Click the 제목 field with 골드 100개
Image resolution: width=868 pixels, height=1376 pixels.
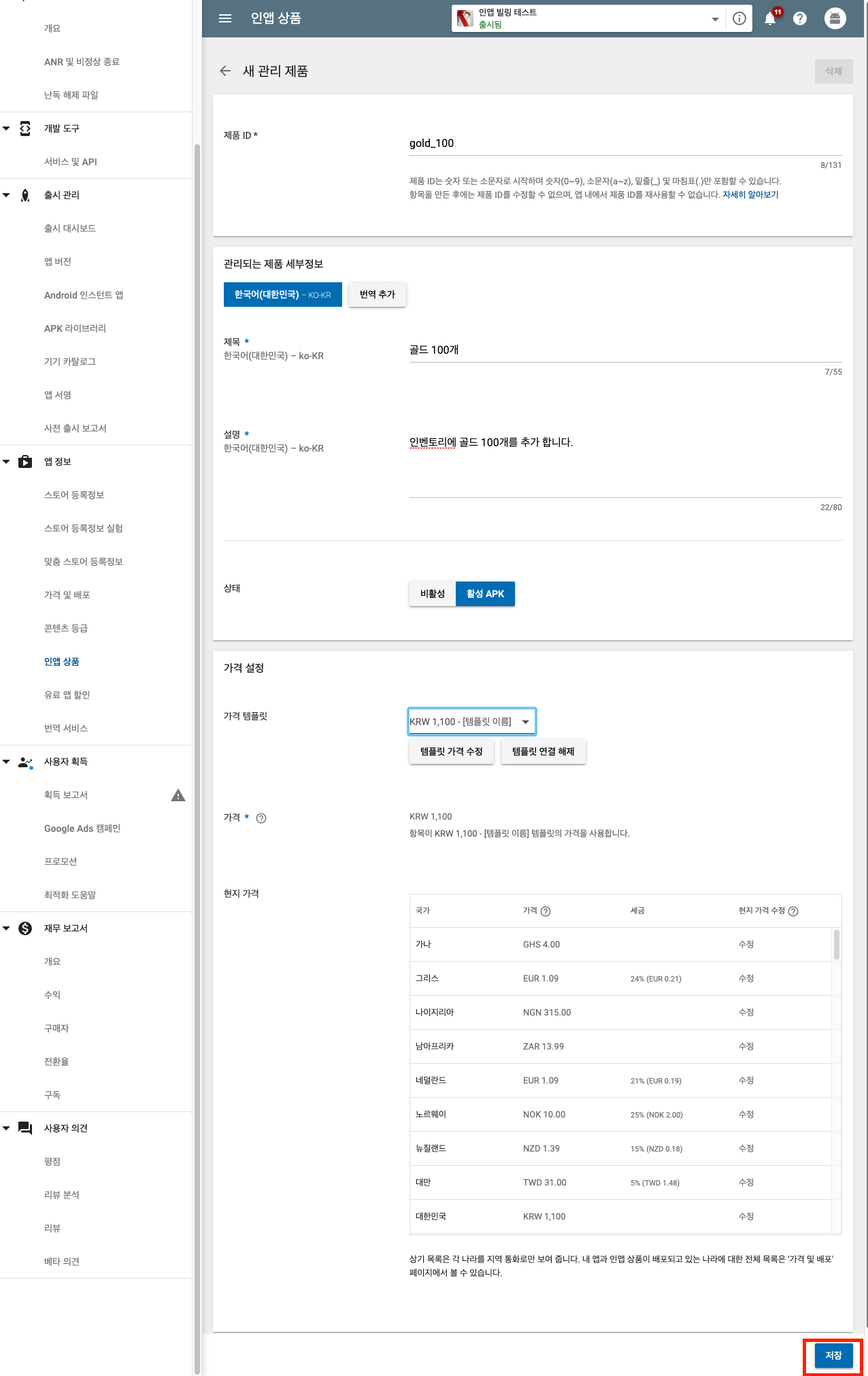(x=625, y=350)
